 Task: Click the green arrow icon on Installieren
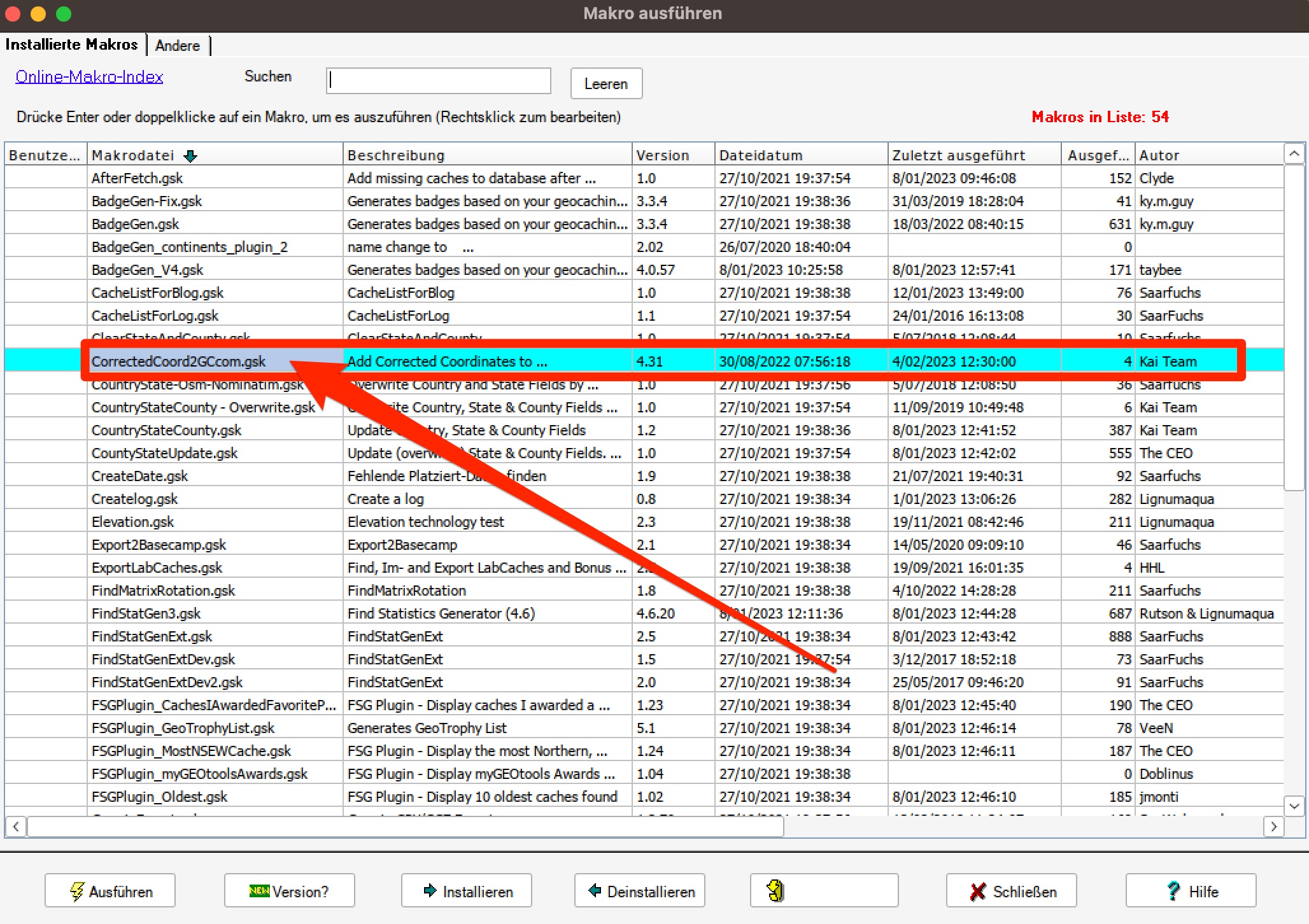pos(430,890)
